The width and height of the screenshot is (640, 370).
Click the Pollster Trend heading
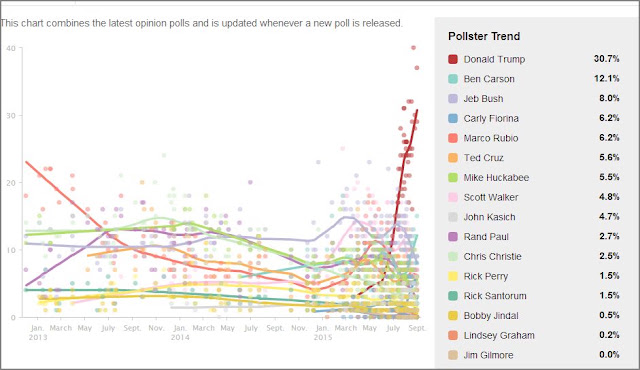(484, 36)
